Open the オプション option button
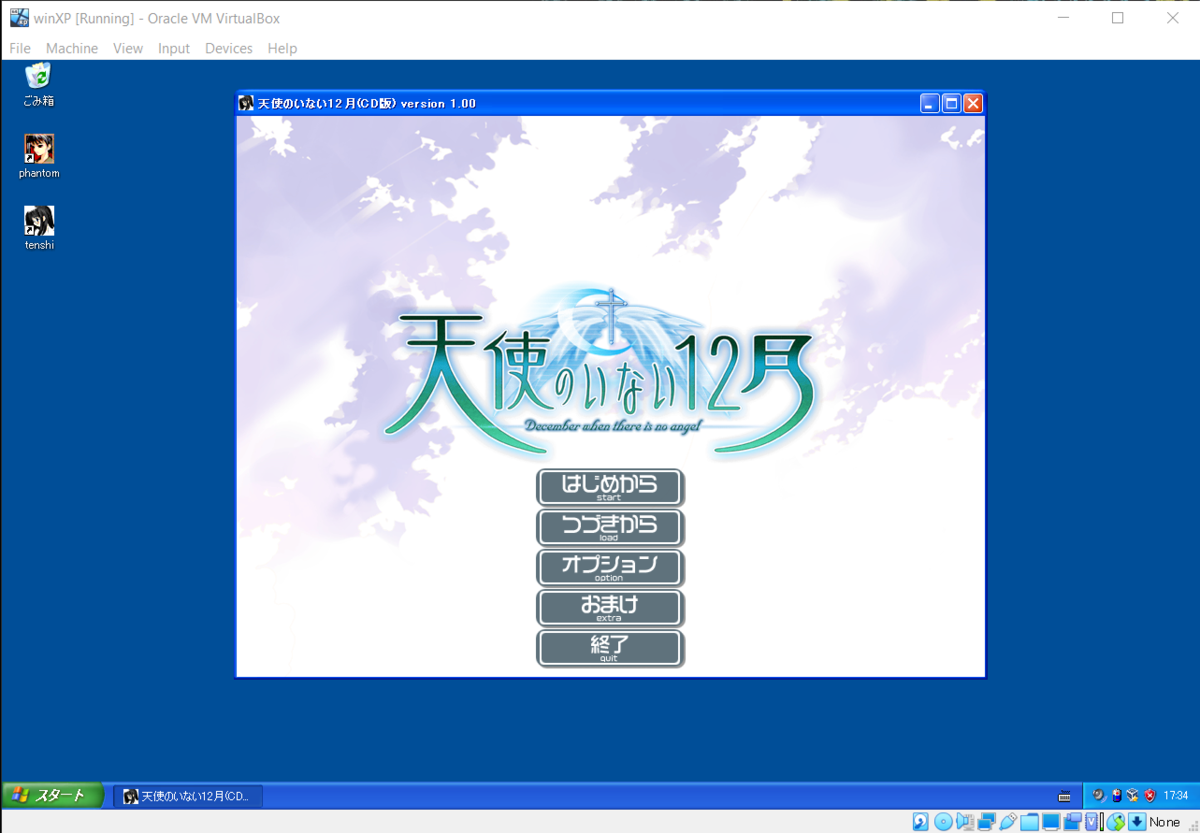 point(610,568)
